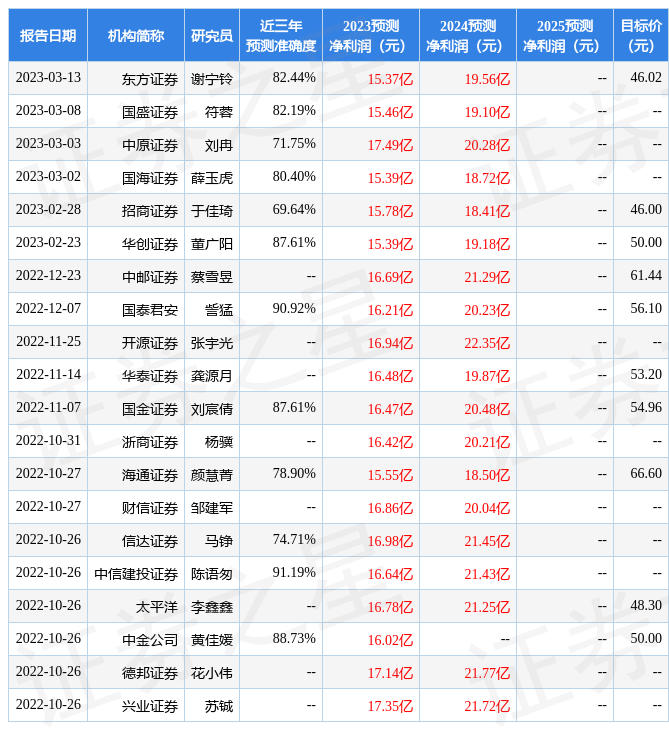Click report date 2023-03-13
Viewport: 669px width, 730px height.
click(x=48, y=77)
